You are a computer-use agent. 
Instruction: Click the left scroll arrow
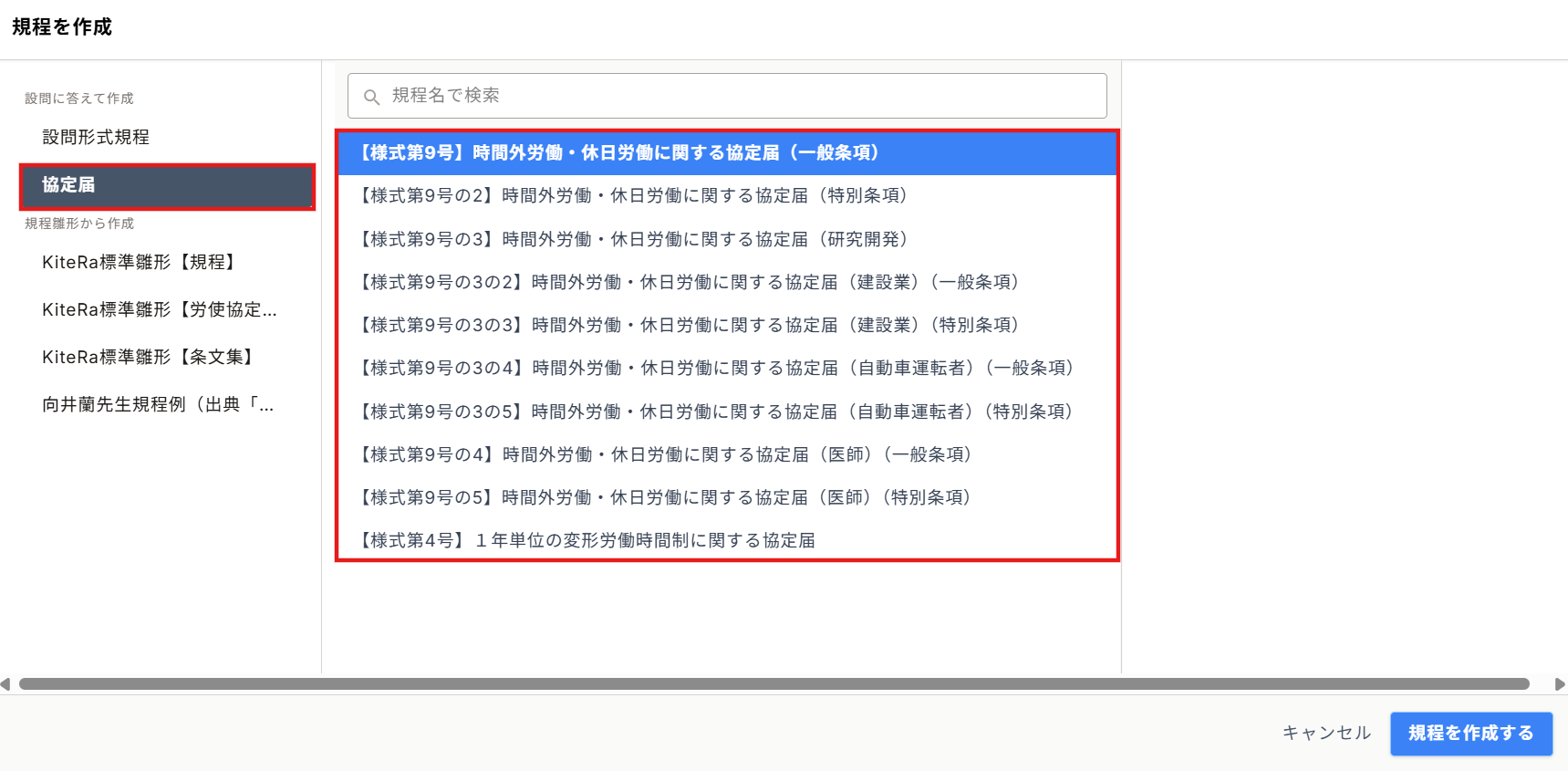(5, 684)
